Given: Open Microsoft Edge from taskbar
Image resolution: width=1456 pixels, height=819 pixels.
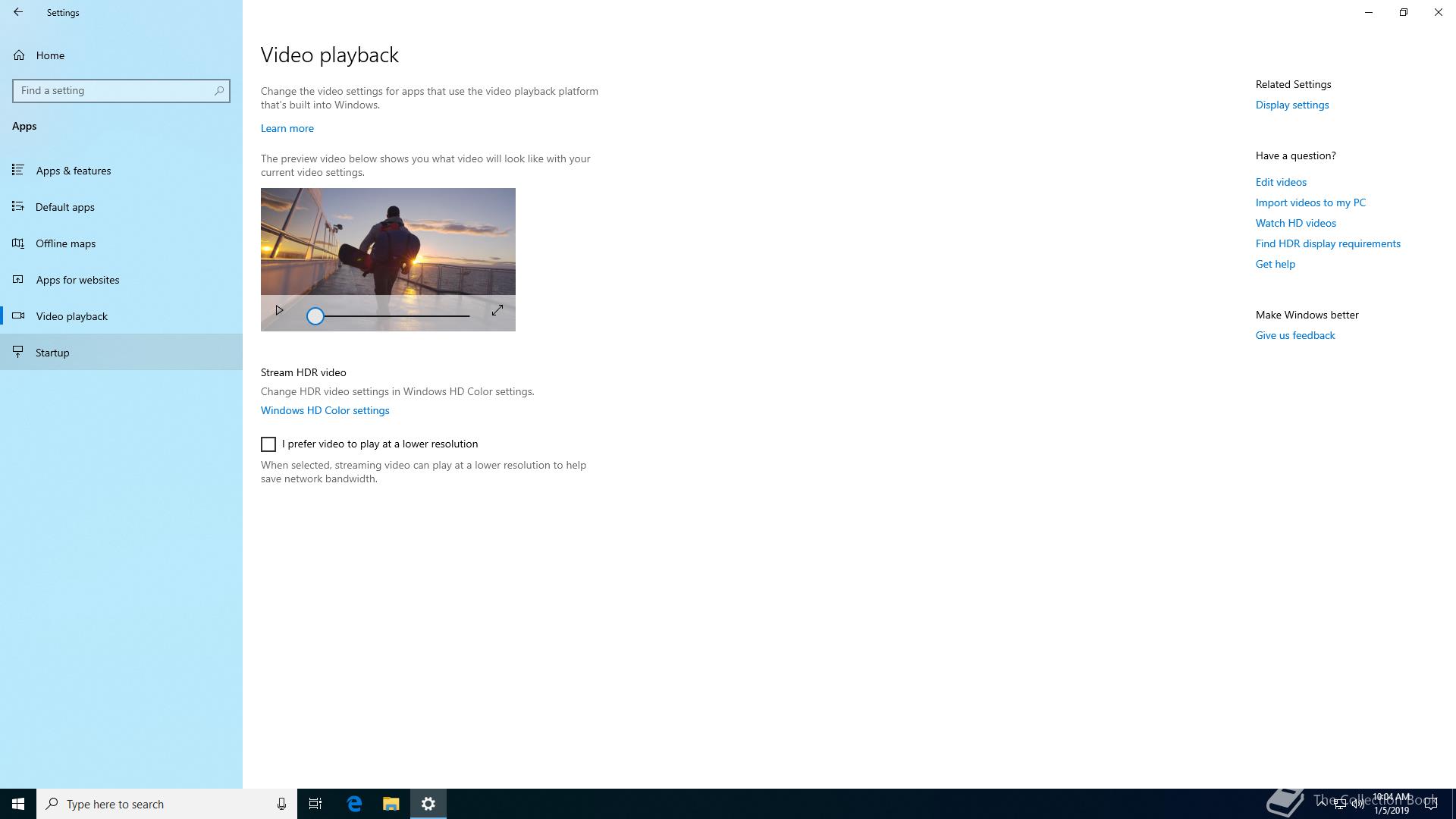Looking at the screenshot, I should pos(354,804).
